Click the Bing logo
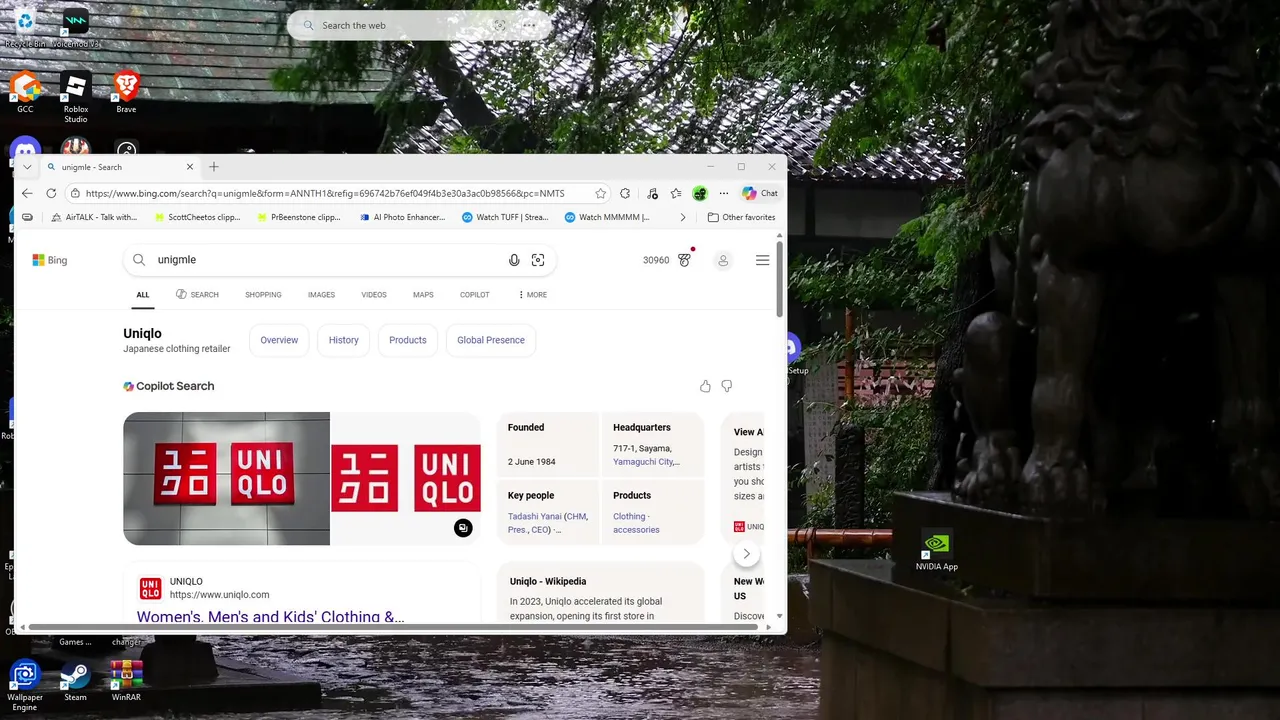1280x720 pixels. 50,260
